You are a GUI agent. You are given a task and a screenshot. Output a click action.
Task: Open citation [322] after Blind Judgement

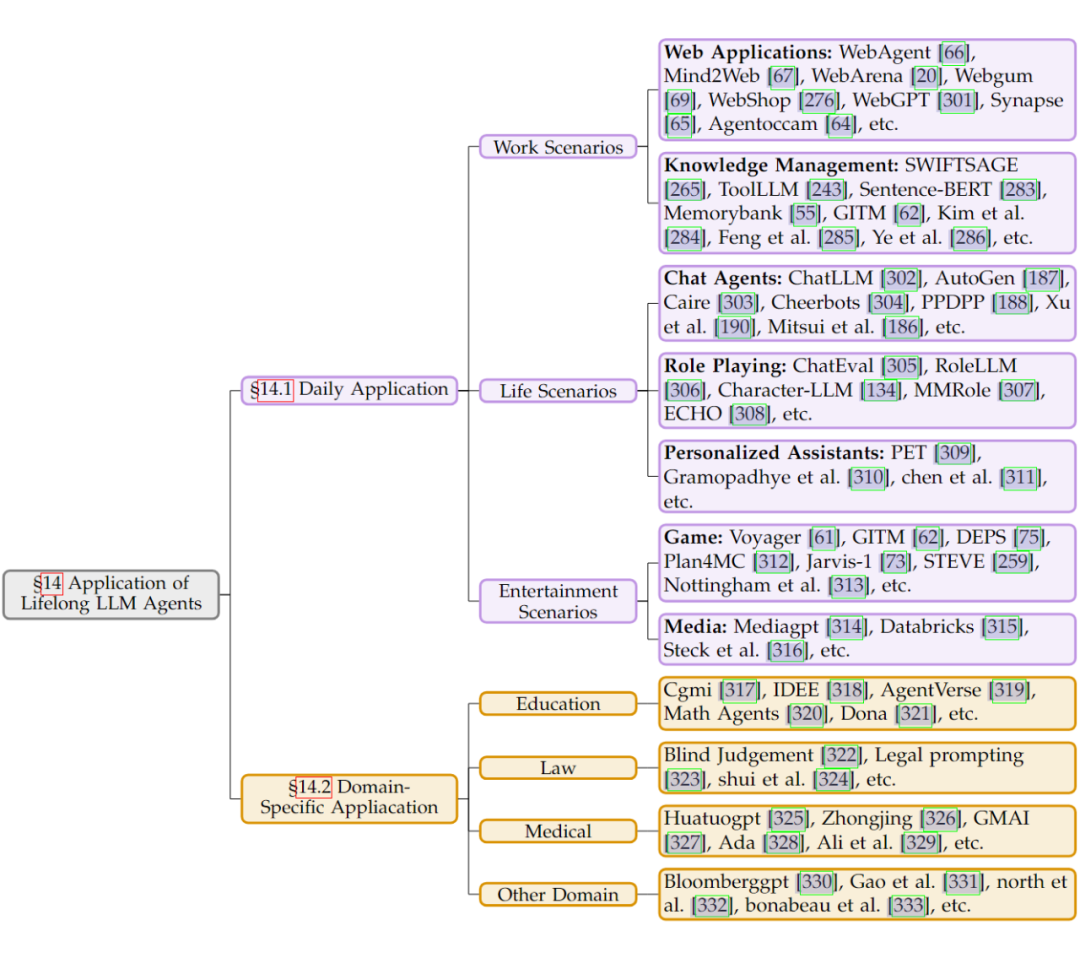click(x=841, y=756)
